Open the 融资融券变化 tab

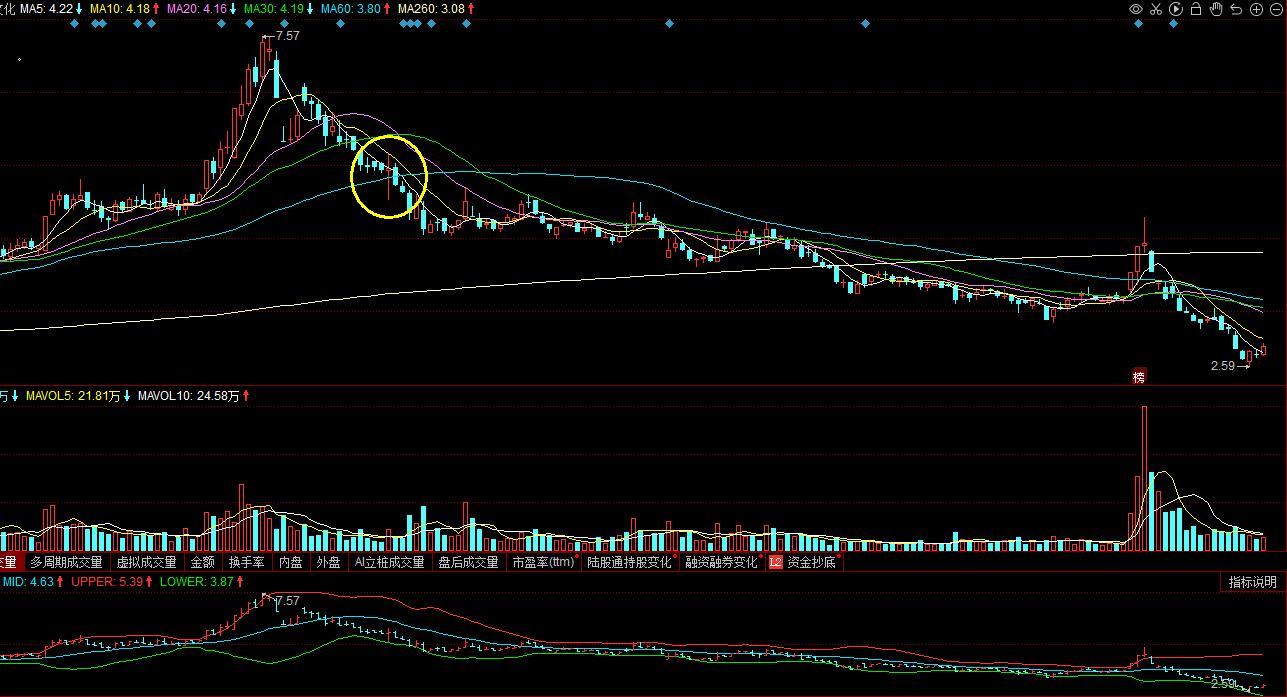click(x=721, y=563)
